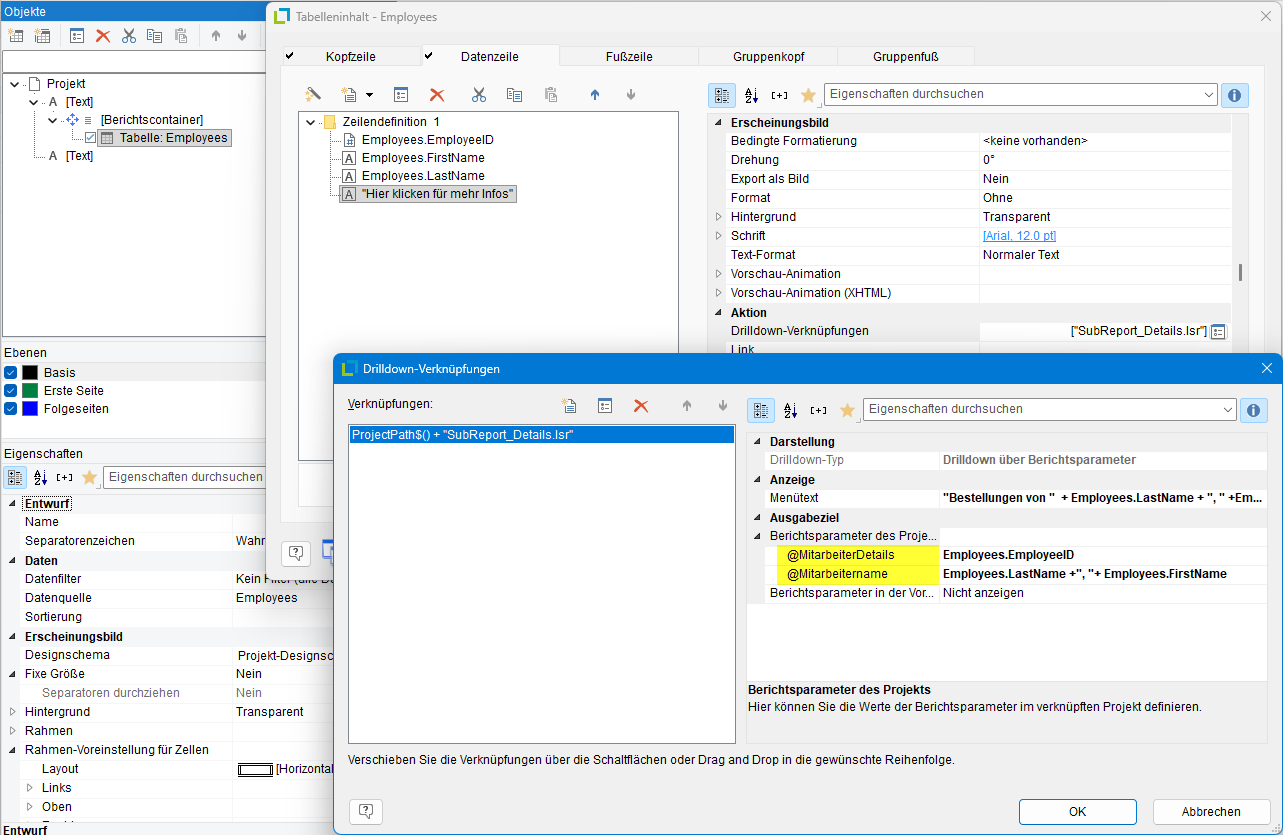Toggle the Basis layer checkbox
The image size is (1283, 835).
tap(11, 373)
